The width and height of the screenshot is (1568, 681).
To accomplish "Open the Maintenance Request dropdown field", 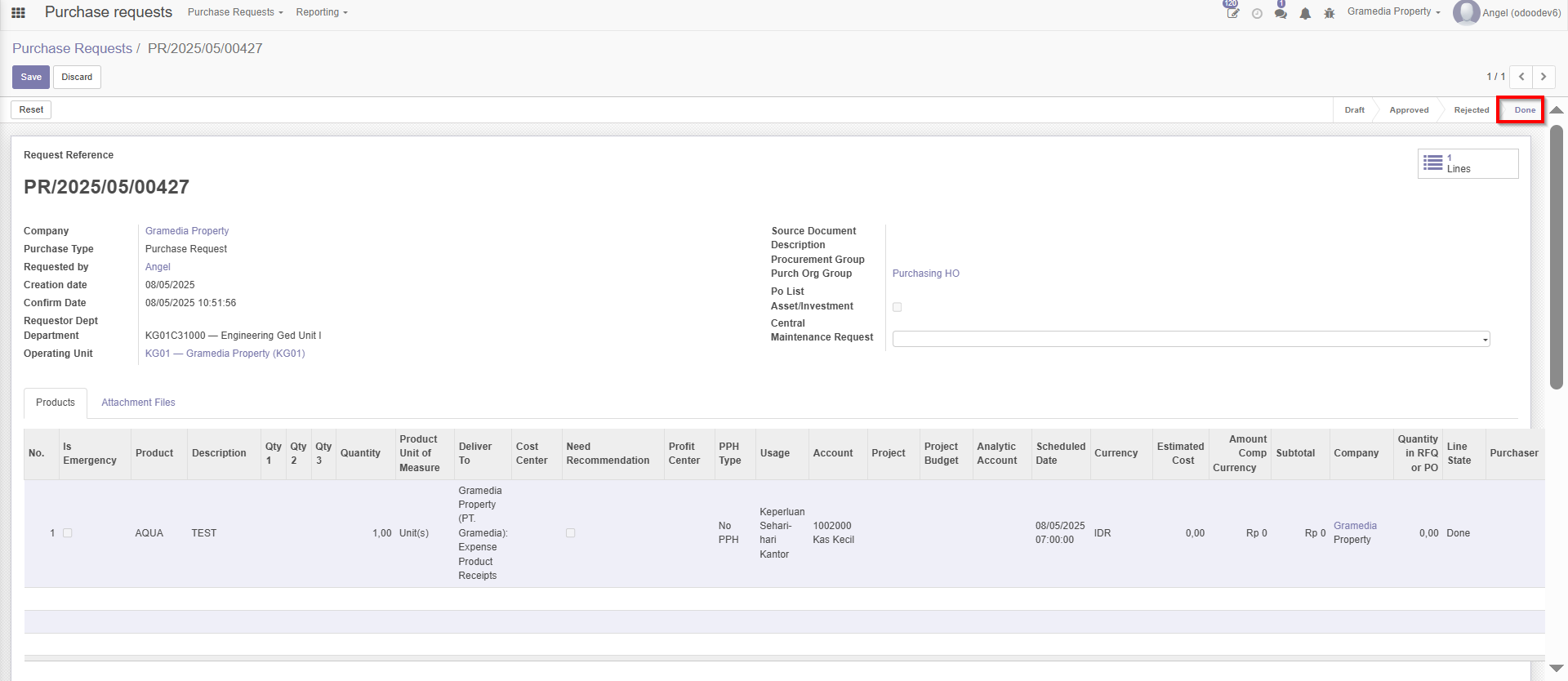I will coord(1191,339).
